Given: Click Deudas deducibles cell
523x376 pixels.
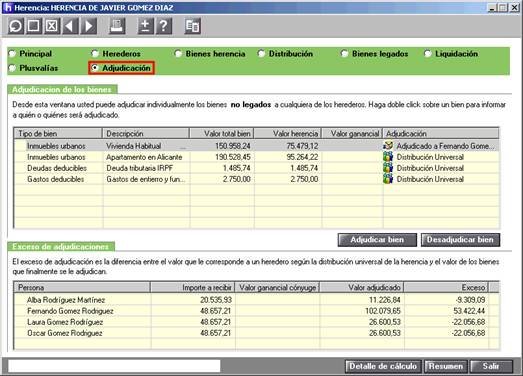Looking at the screenshot, I should [x=57, y=168].
